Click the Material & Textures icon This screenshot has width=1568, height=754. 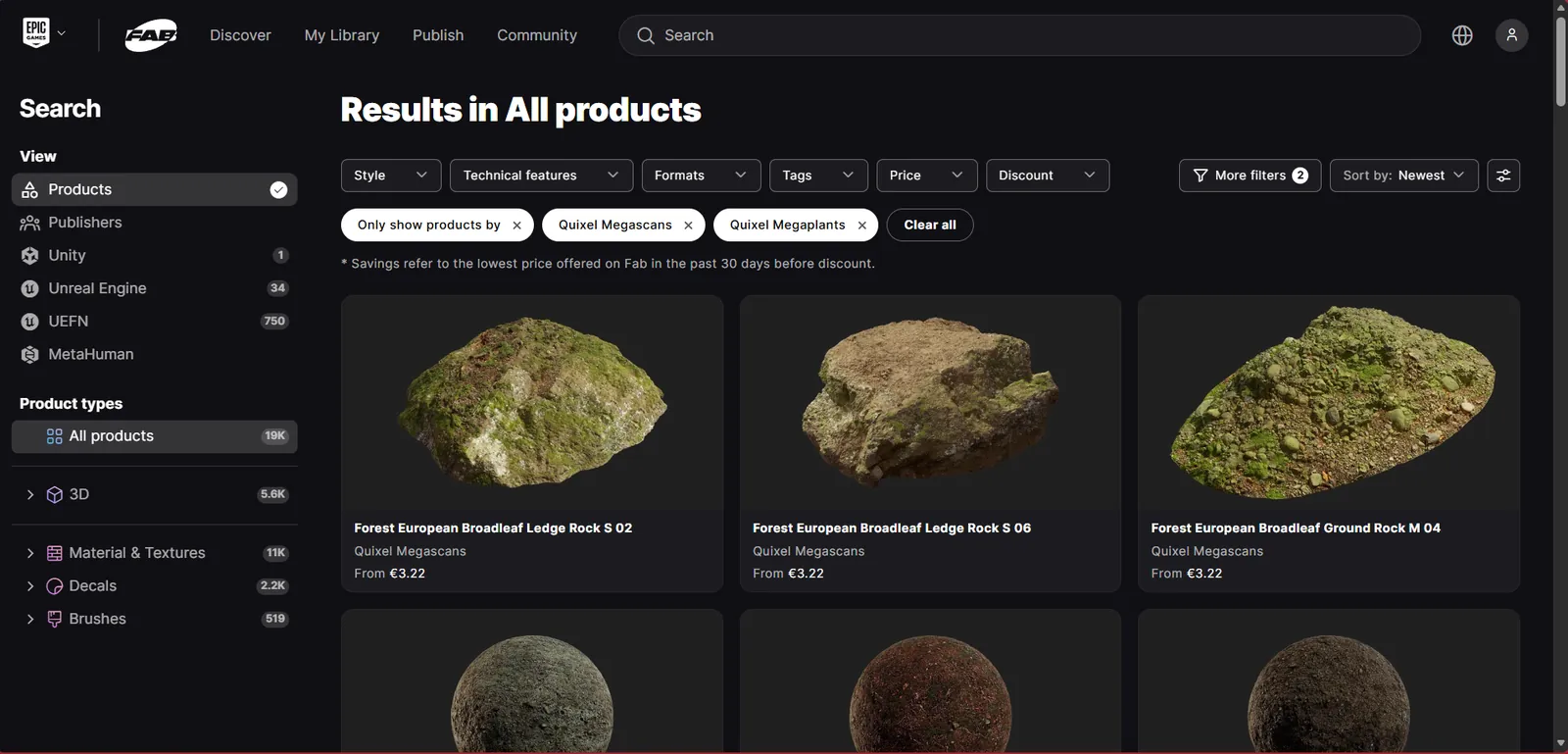(x=55, y=554)
